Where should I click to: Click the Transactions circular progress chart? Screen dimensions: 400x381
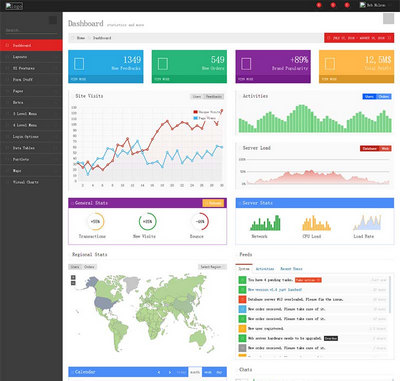coord(95,221)
